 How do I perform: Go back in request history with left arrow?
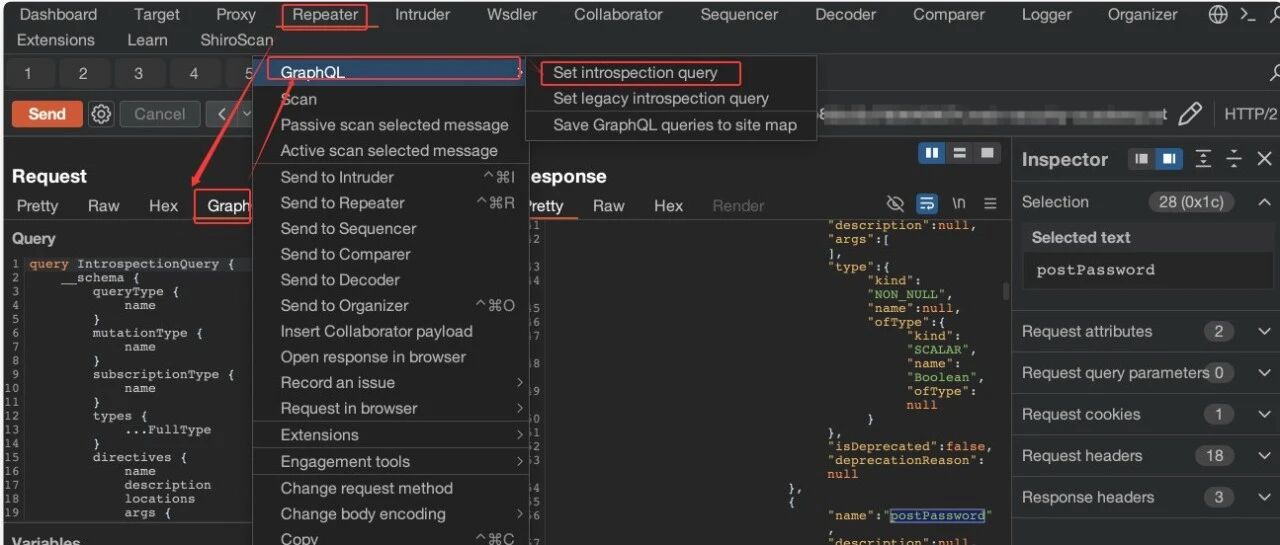pyautogui.click(x=221, y=114)
